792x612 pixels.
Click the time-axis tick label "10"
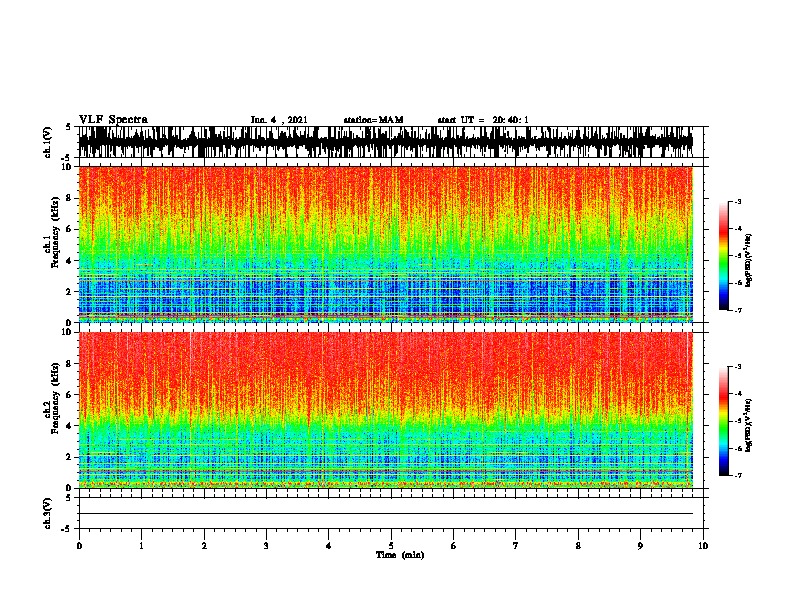[x=703, y=546]
